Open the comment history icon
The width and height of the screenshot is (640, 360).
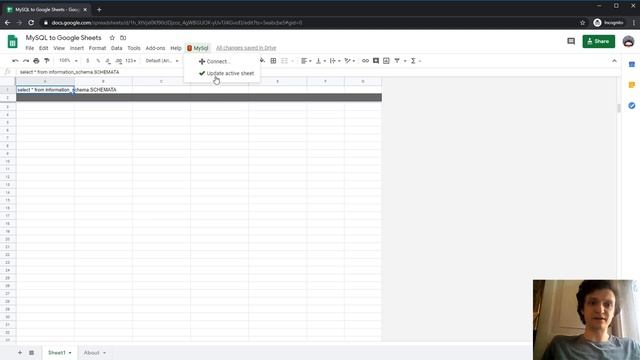pos(571,41)
